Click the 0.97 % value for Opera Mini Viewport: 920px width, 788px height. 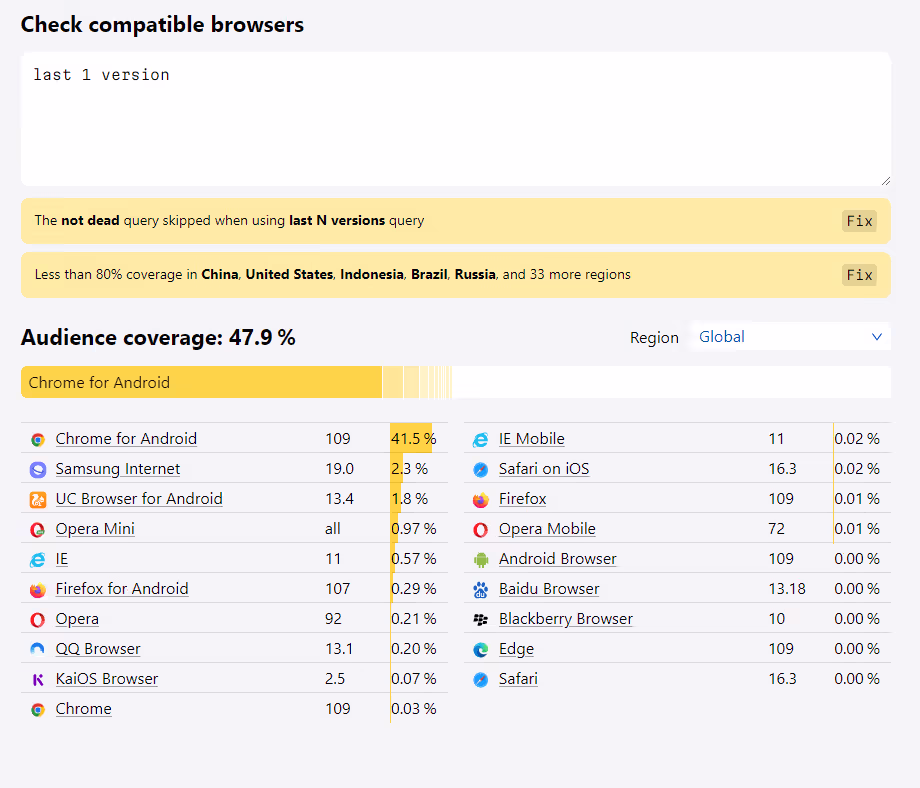pos(414,529)
